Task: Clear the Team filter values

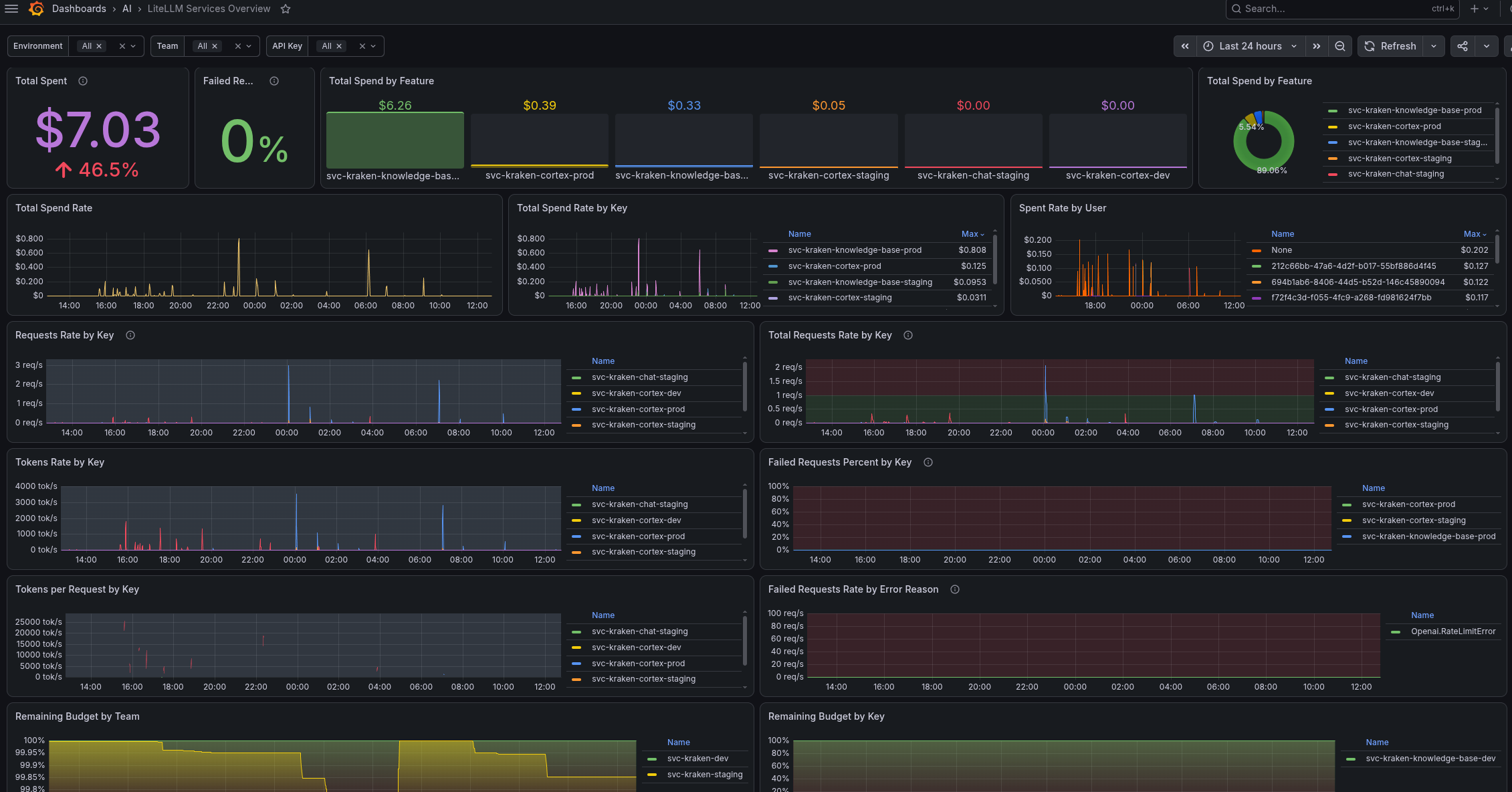Action: pos(238,46)
